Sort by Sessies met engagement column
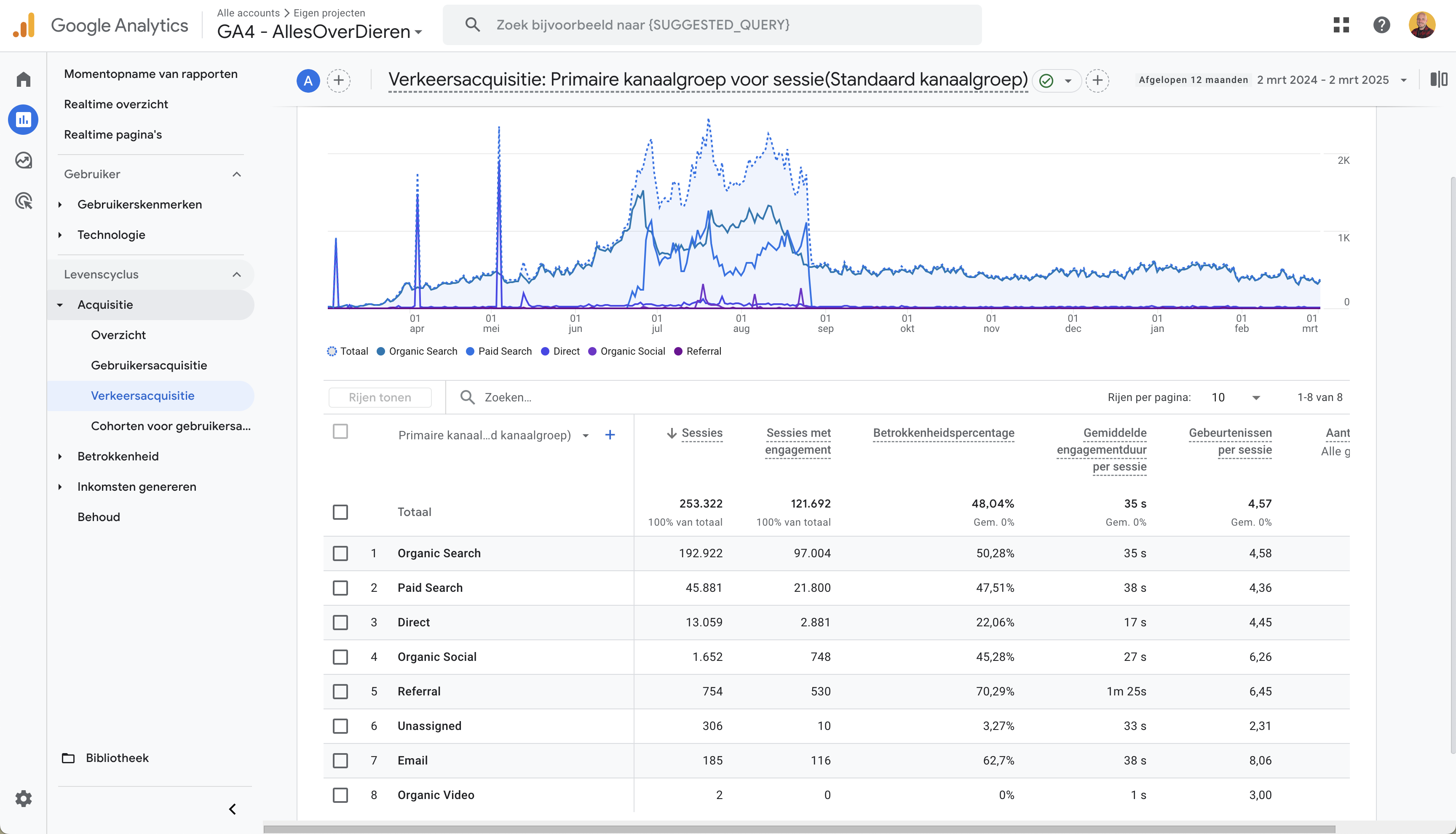This screenshot has width=1456, height=834. coord(798,441)
